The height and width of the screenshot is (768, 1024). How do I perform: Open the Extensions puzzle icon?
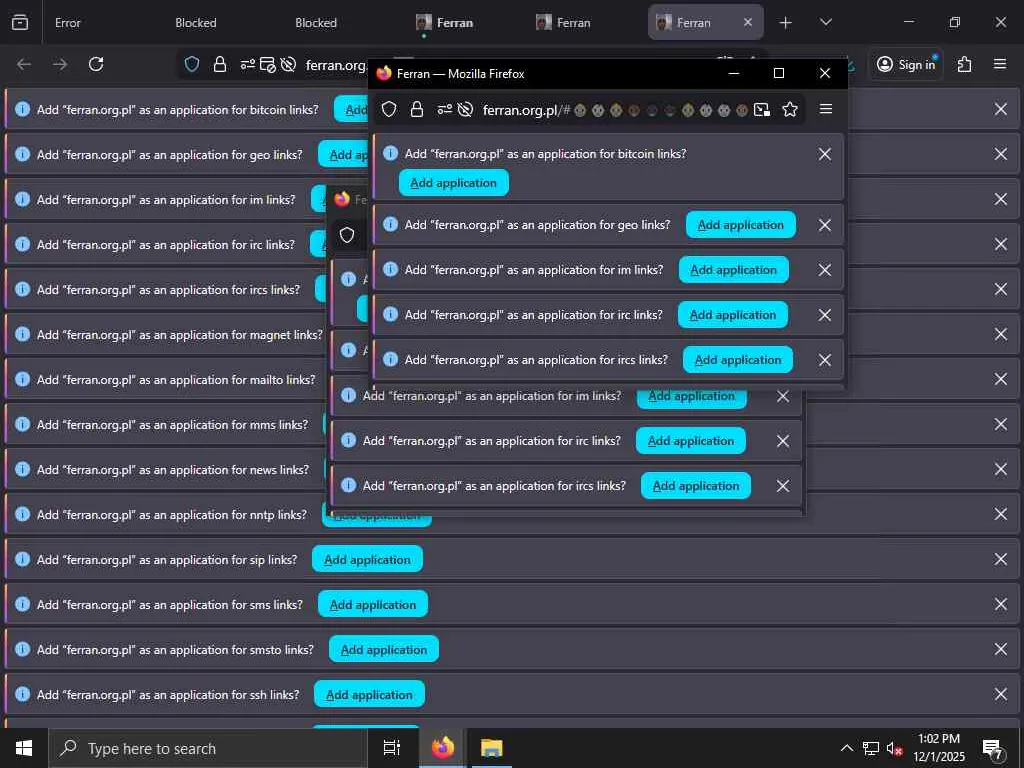965,64
